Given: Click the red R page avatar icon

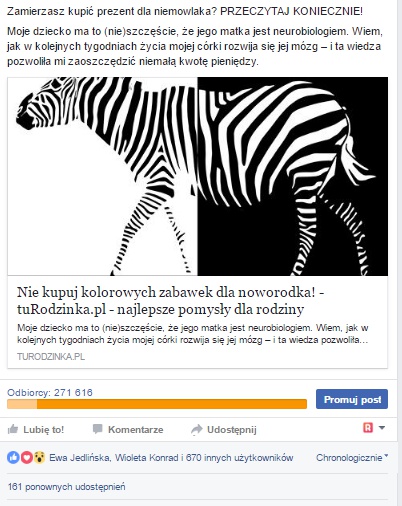Looking at the screenshot, I should 368,427.
